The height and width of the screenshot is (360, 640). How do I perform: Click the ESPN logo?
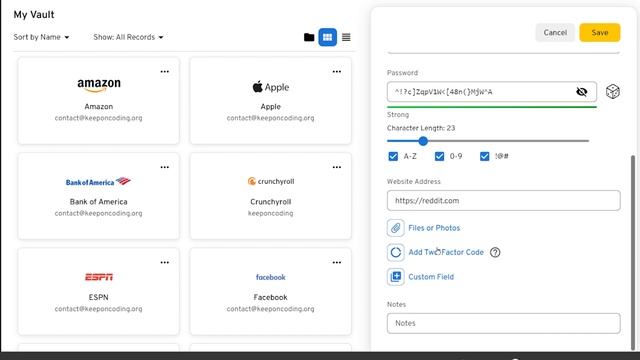point(99,277)
